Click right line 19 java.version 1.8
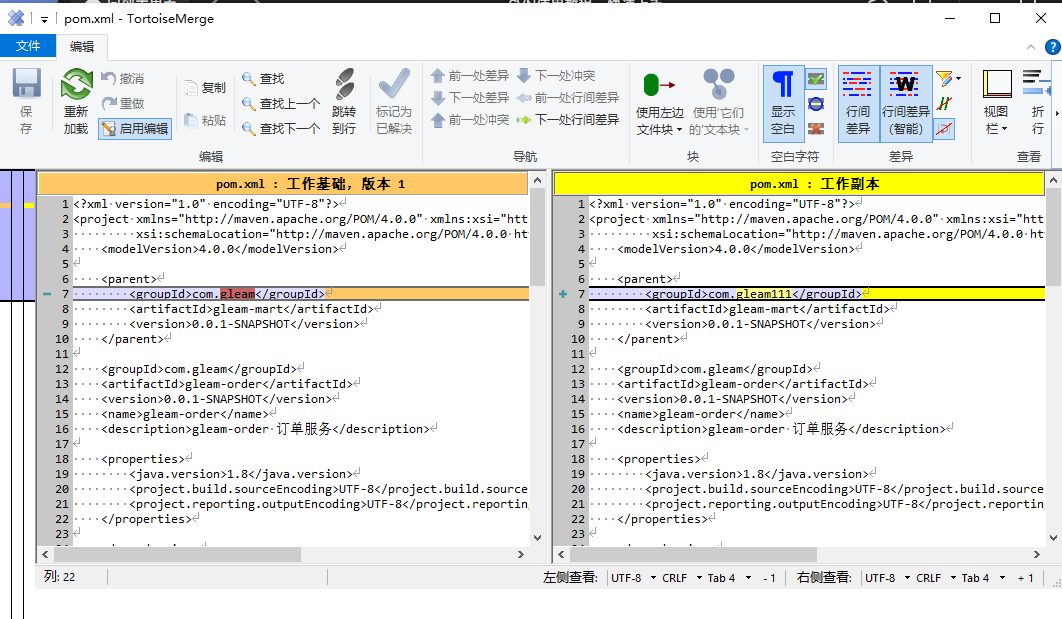 pyautogui.click(x=757, y=474)
